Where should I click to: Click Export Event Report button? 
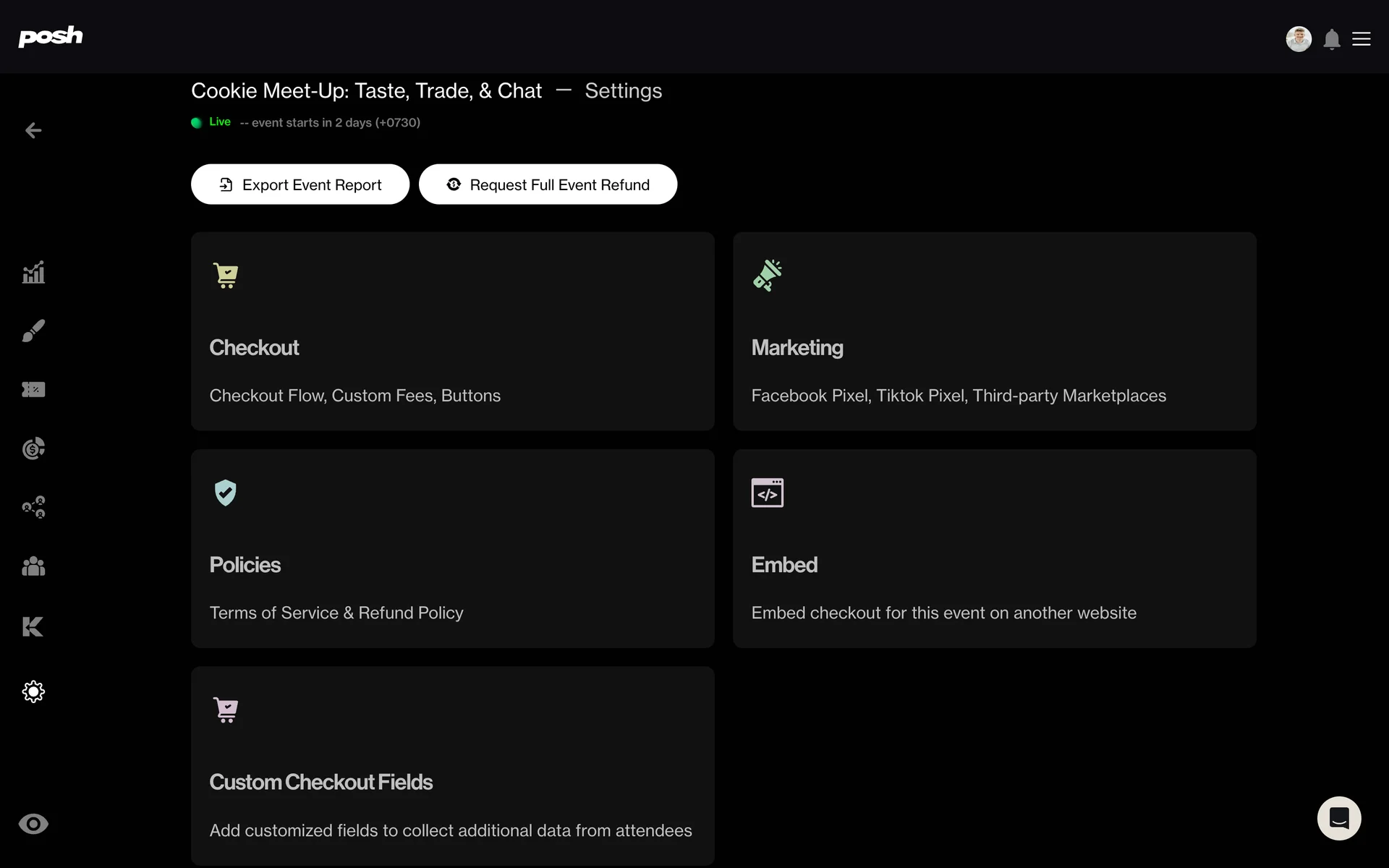(300, 184)
